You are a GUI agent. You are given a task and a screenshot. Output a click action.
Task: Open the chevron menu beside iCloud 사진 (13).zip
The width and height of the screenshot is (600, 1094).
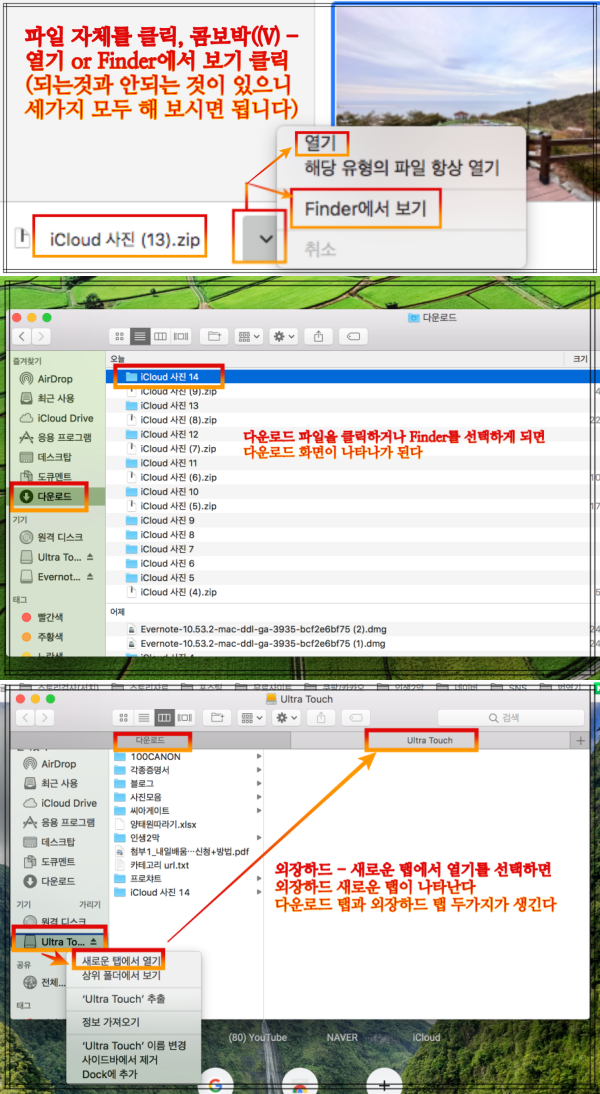pyautogui.click(x=265, y=239)
